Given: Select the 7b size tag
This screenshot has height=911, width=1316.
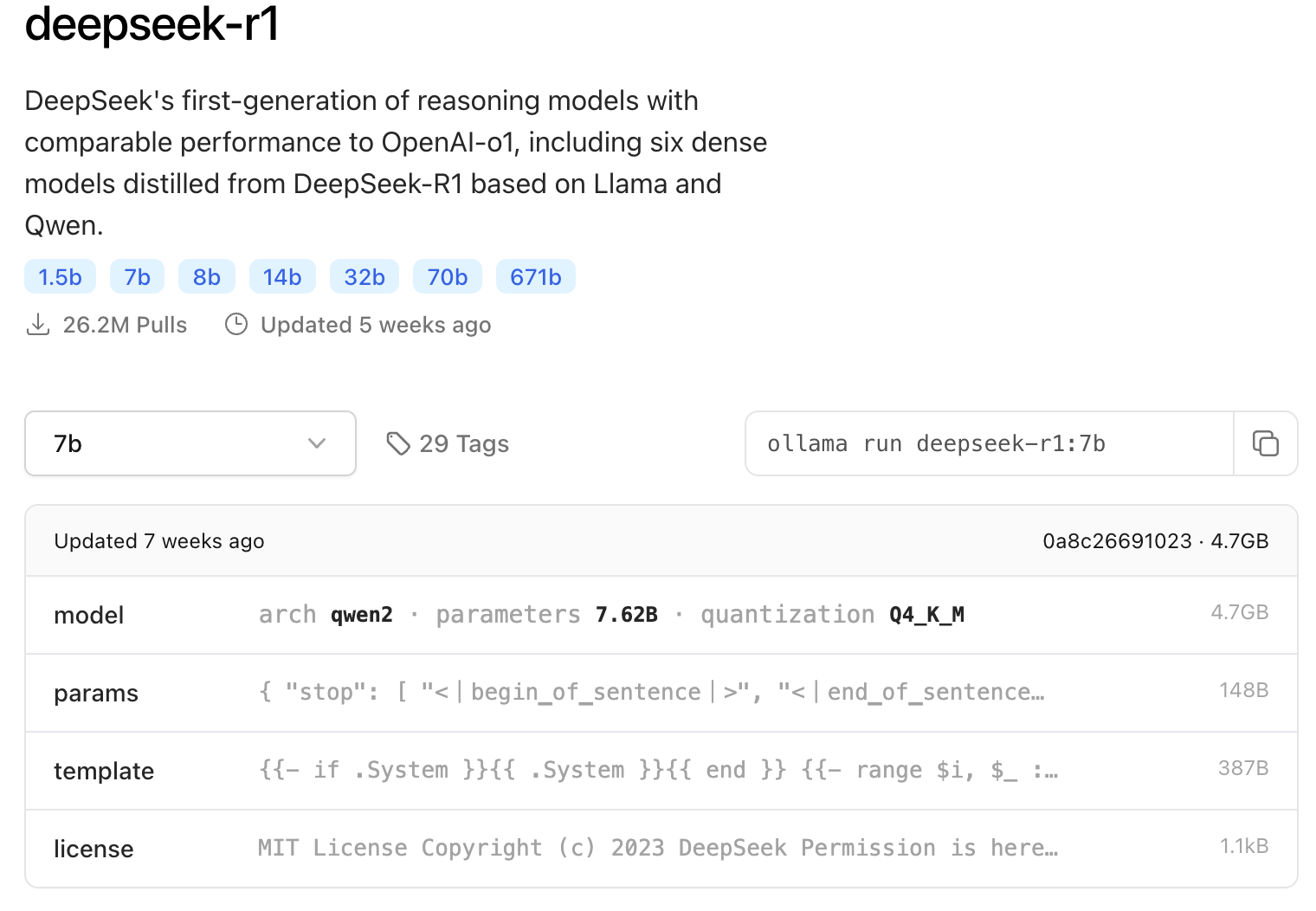Looking at the screenshot, I should 137,277.
